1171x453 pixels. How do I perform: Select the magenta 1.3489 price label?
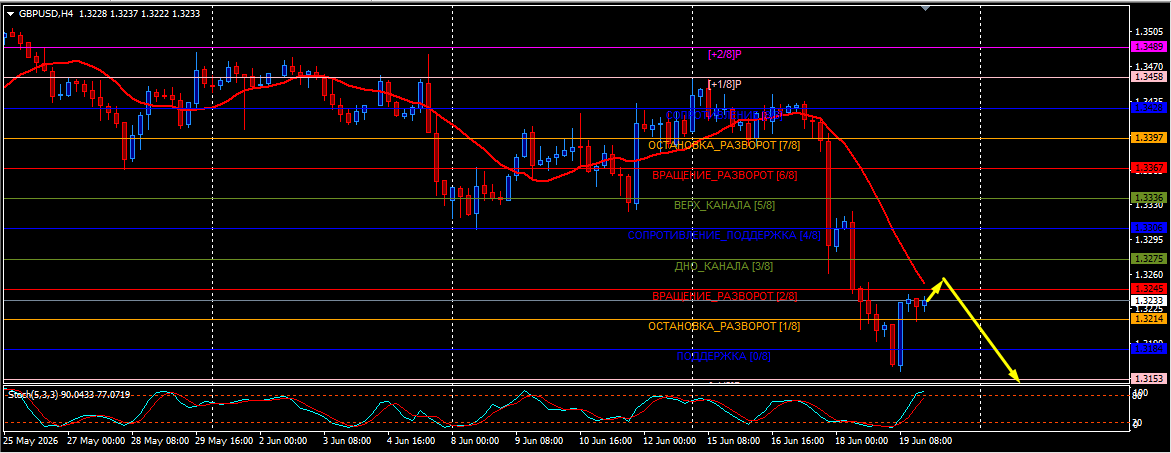(x=1147, y=47)
